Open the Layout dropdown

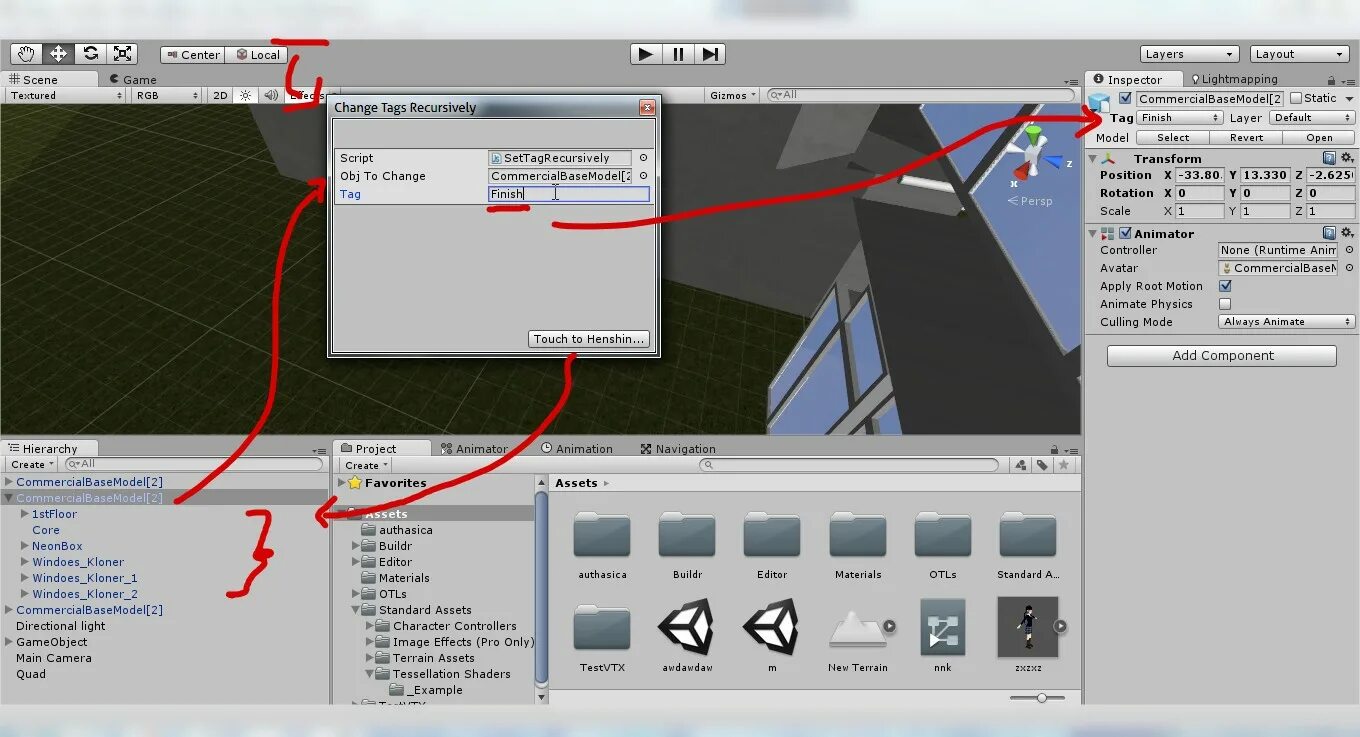1300,54
